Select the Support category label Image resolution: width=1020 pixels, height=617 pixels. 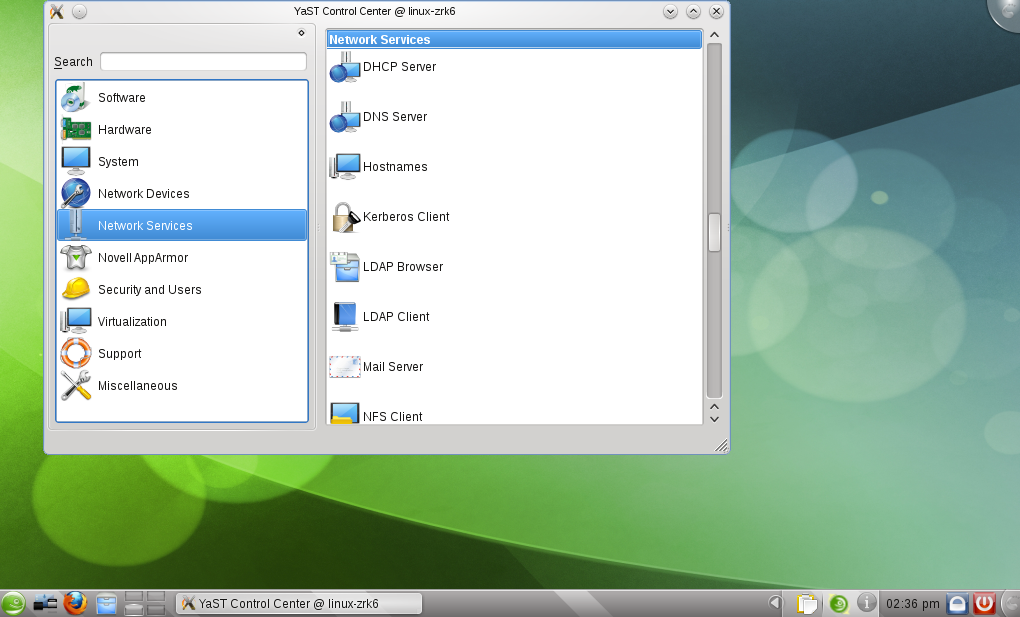(x=120, y=353)
